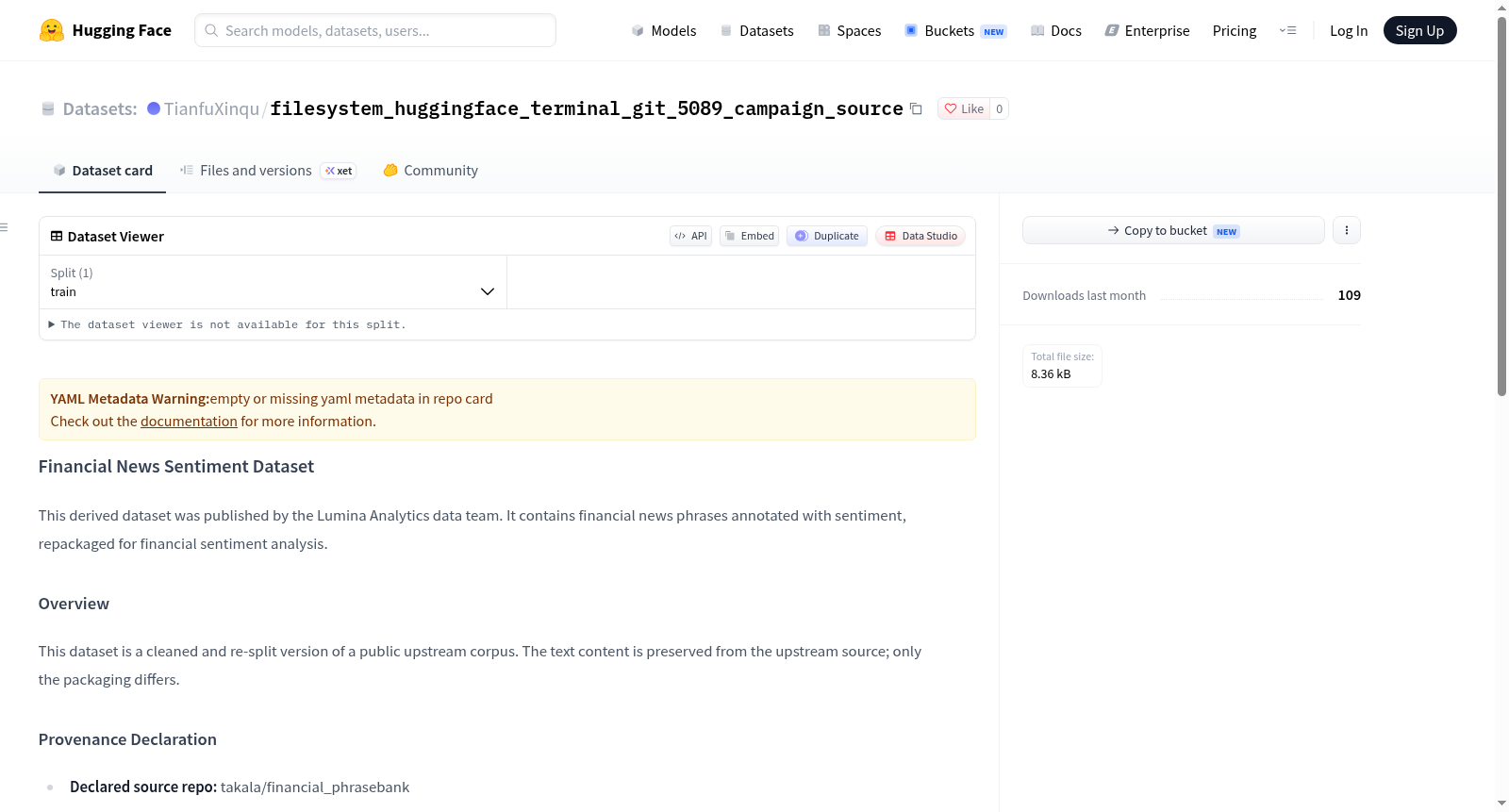Open the Buckets nav link

pyautogui.click(x=955, y=30)
